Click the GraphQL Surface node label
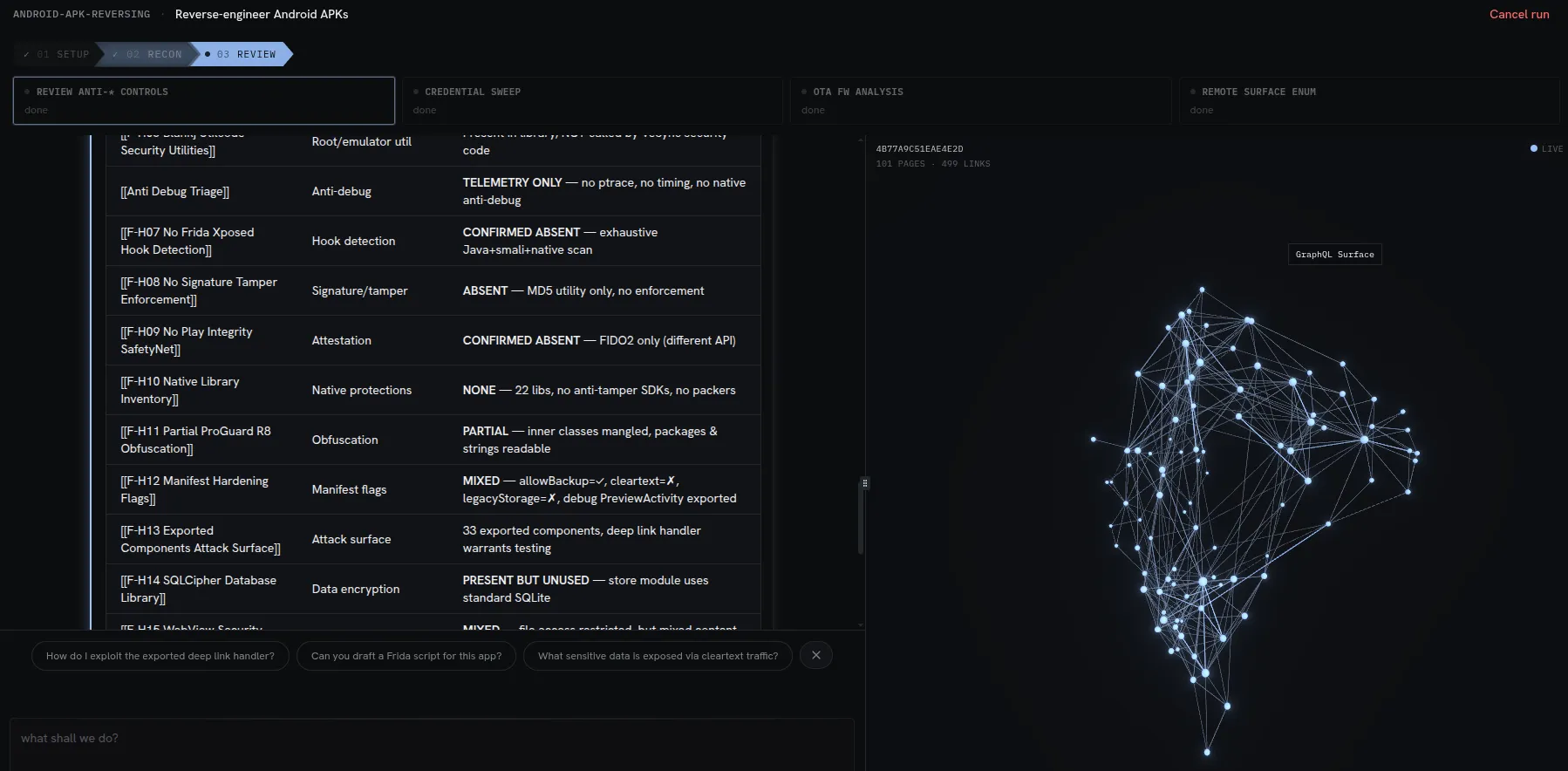The height and width of the screenshot is (771, 1568). 1334,255
